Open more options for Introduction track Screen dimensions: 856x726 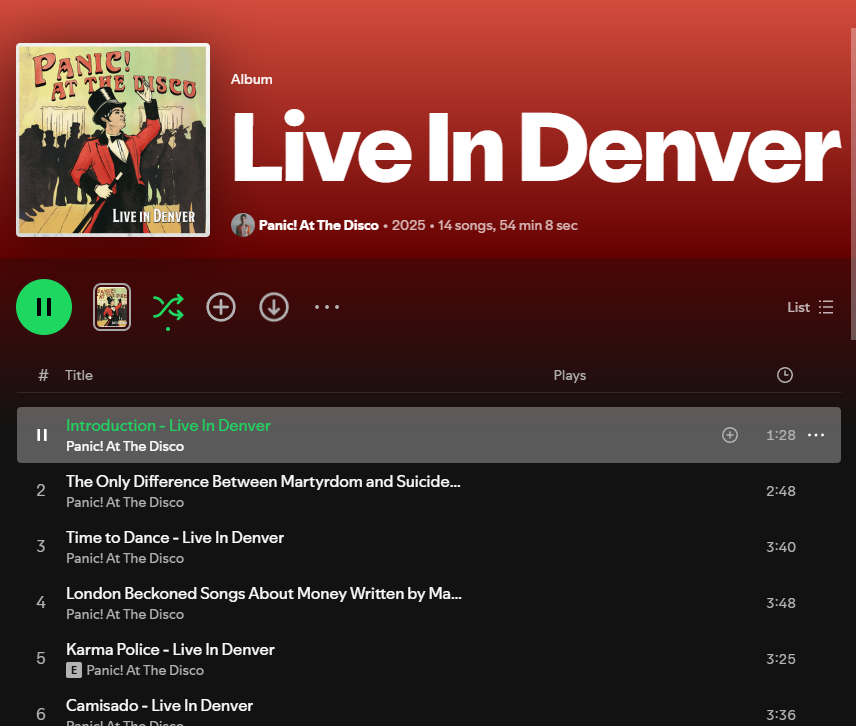(816, 435)
